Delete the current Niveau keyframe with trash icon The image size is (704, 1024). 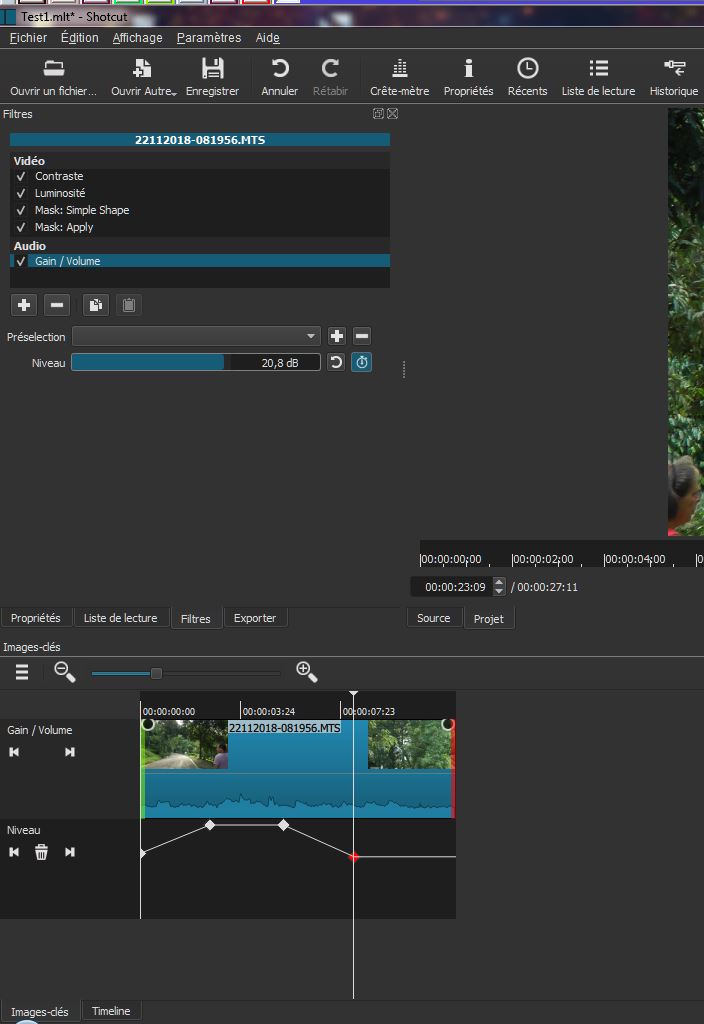pos(41,852)
